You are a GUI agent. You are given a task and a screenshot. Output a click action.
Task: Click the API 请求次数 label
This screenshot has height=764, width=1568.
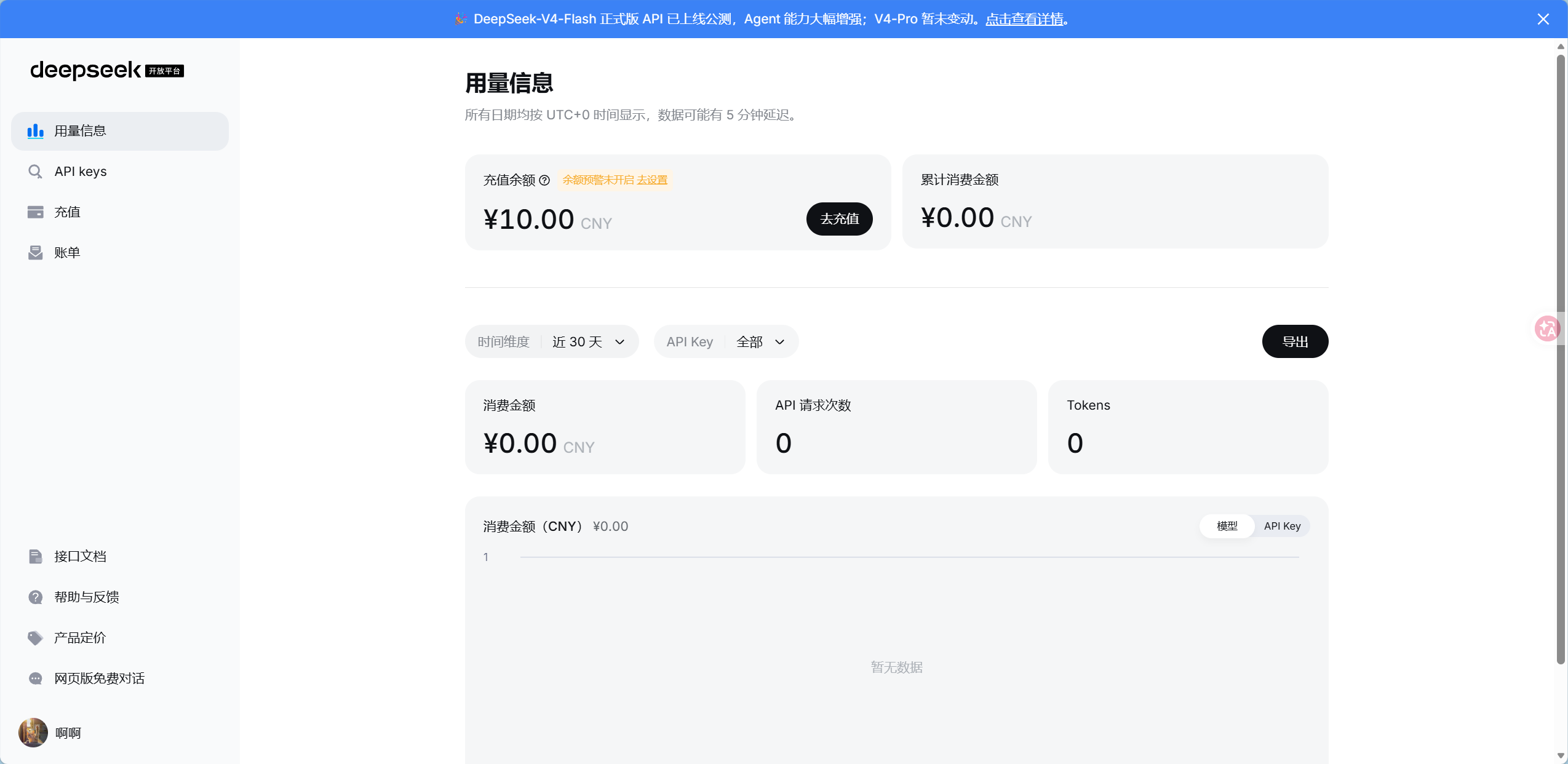[x=813, y=405]
